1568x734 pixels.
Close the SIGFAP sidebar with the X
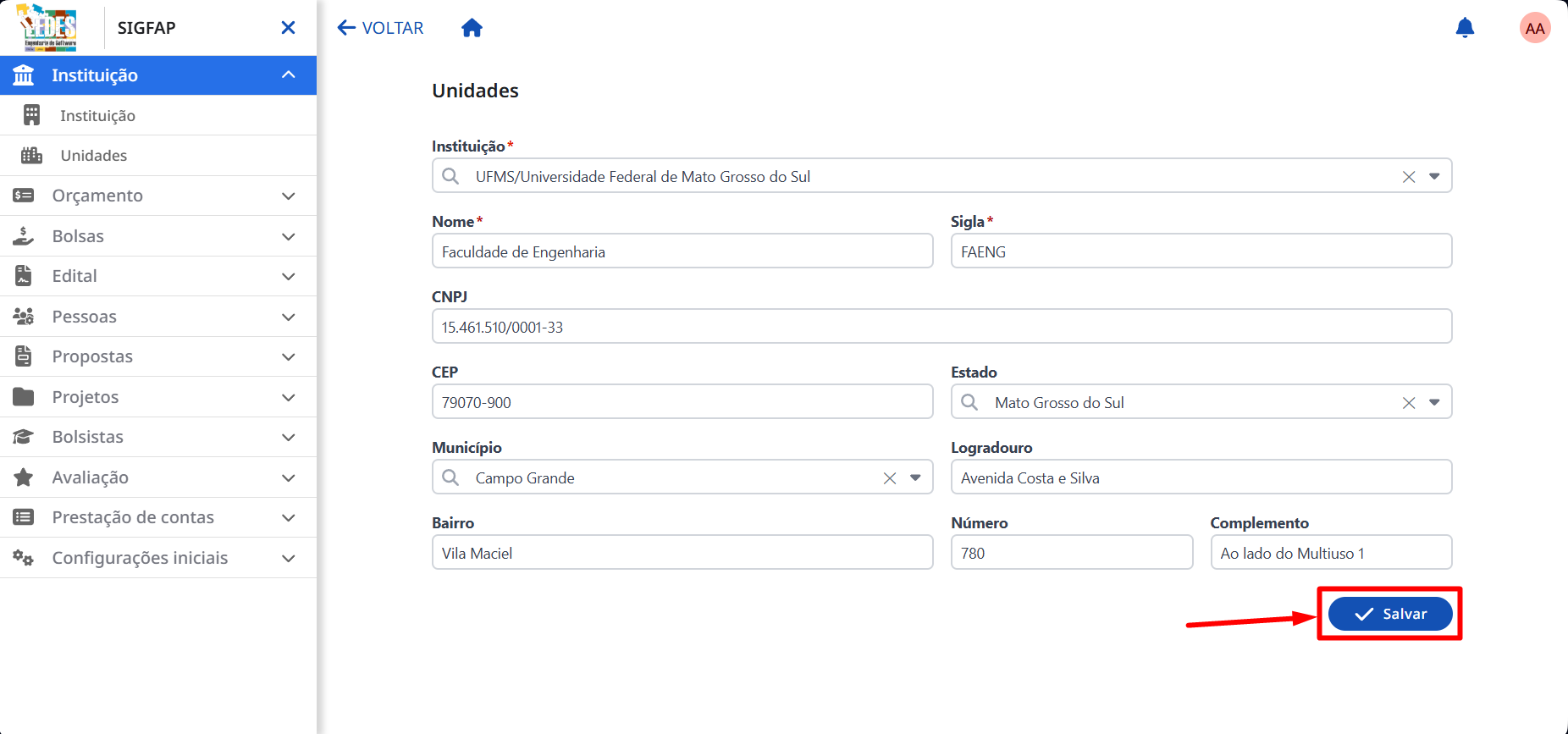point(288,28)
